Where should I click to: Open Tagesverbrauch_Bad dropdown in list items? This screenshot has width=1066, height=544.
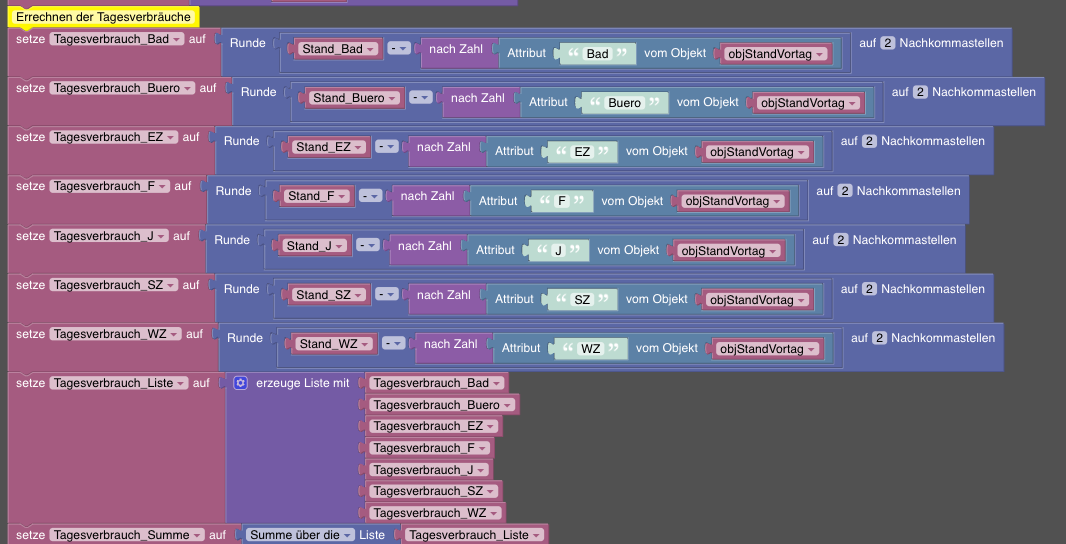[436, 384]
